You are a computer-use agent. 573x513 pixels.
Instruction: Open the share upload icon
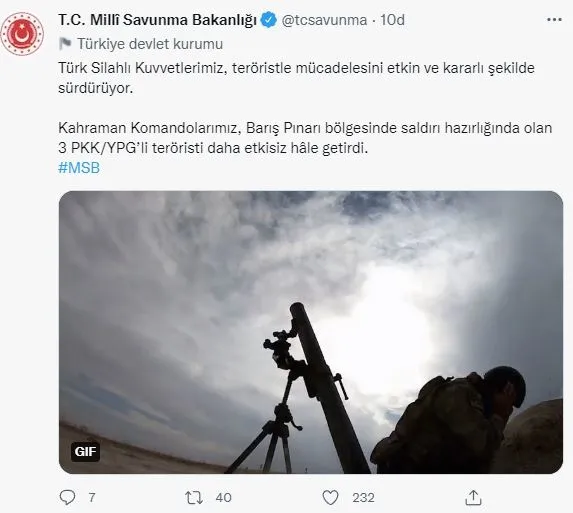pos(473,497)
